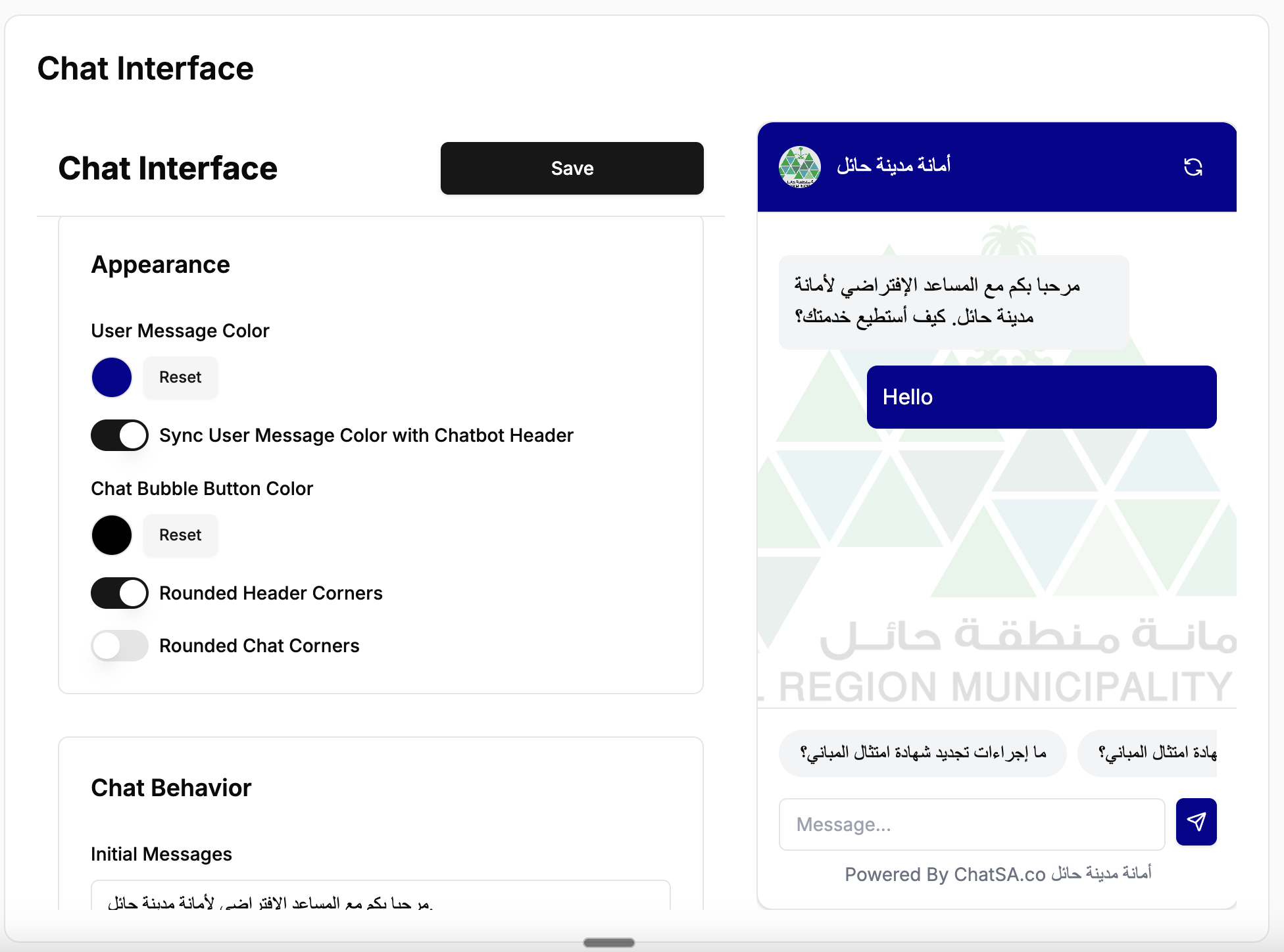This screenshot has width=1284, height=952.
Task: Click the chatbot avatar logo in header
Action: tap(799, 166)
